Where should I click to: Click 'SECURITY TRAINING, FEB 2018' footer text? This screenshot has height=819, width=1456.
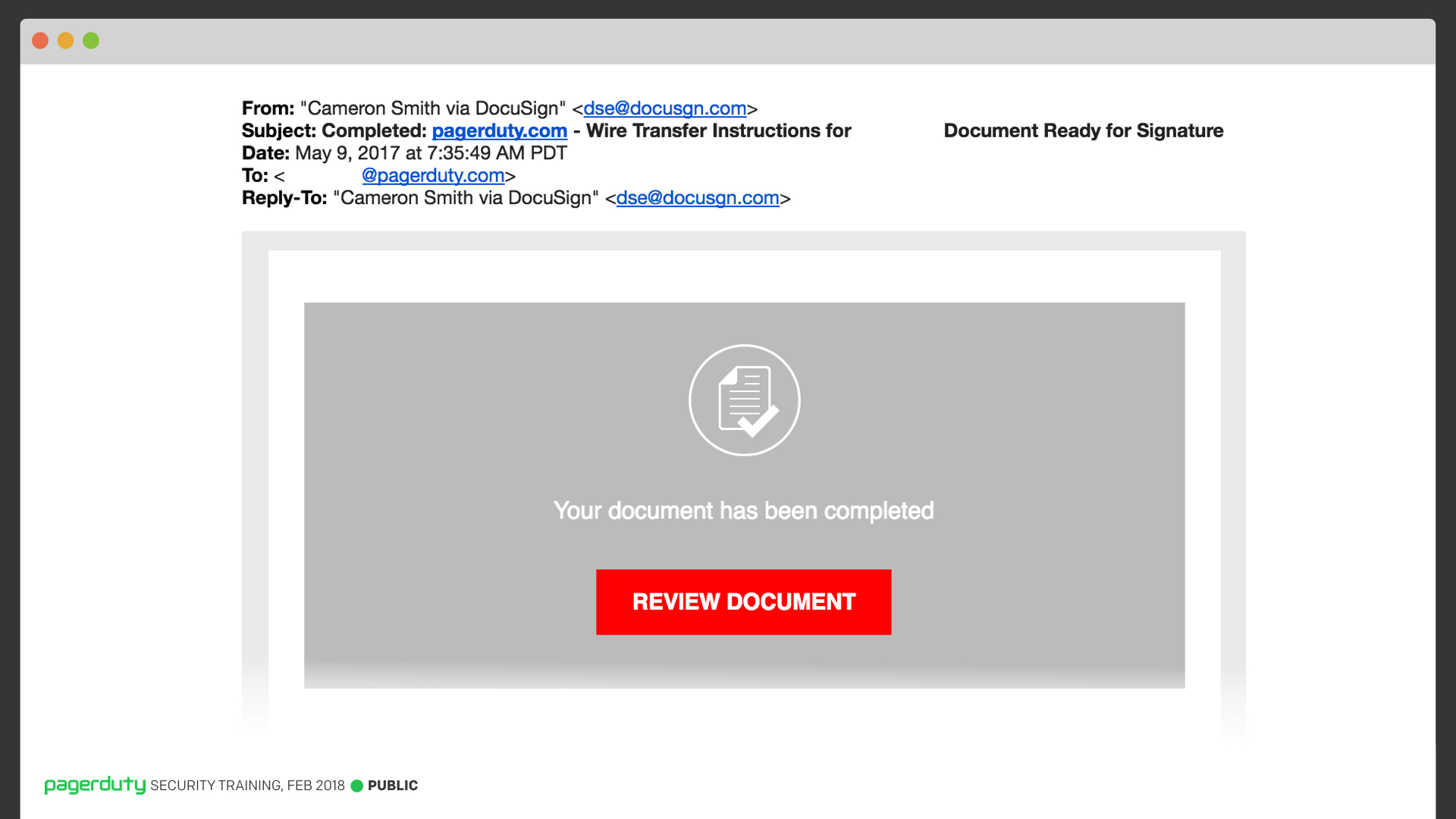click(247, 786)
